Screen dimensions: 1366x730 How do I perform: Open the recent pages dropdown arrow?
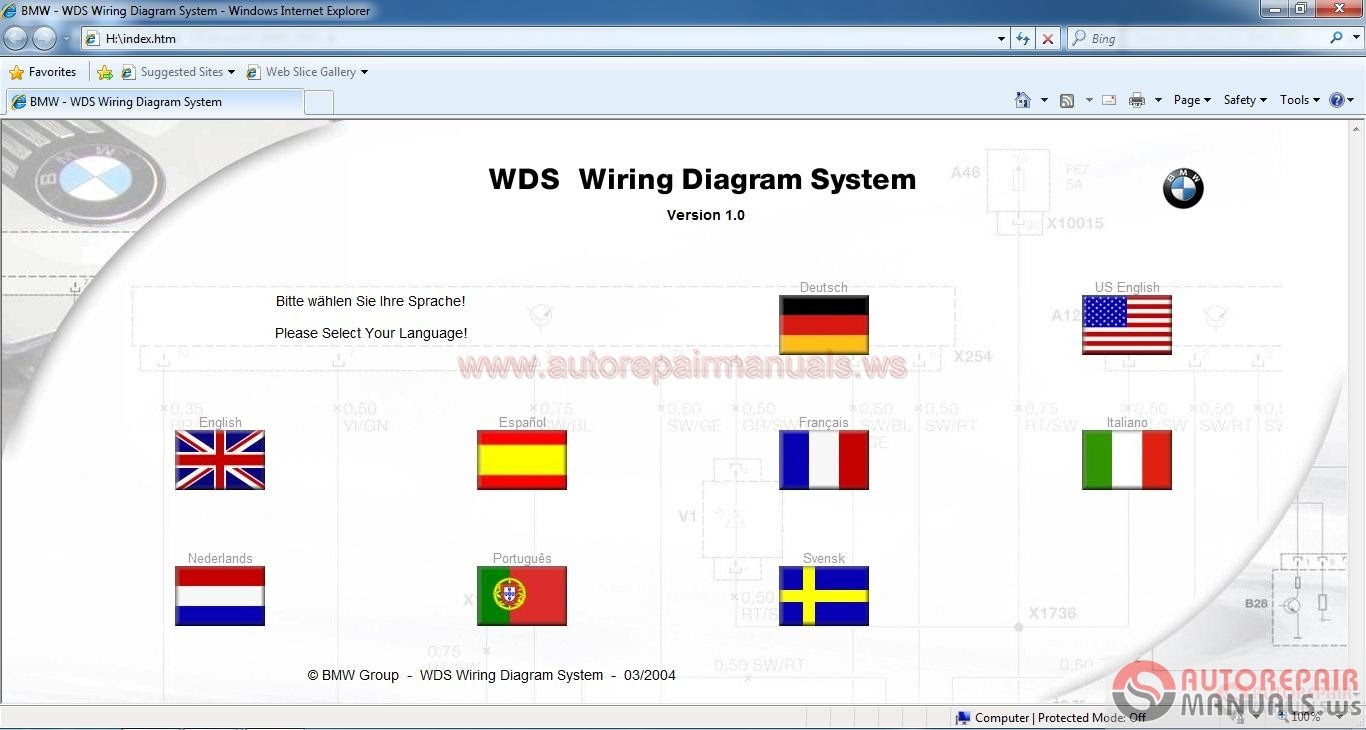[x=67, y=38]
